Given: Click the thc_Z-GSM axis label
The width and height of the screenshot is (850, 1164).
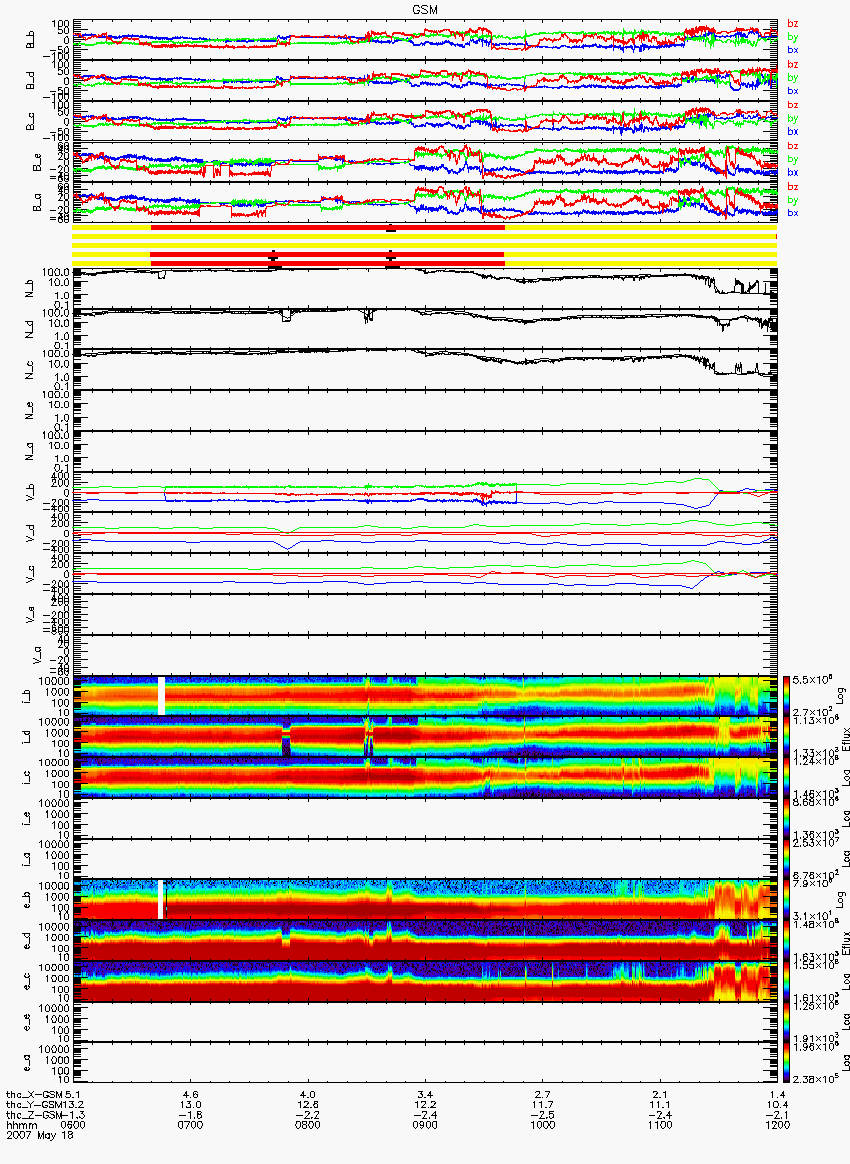Looking at the screenshot, I should 34,1114.
